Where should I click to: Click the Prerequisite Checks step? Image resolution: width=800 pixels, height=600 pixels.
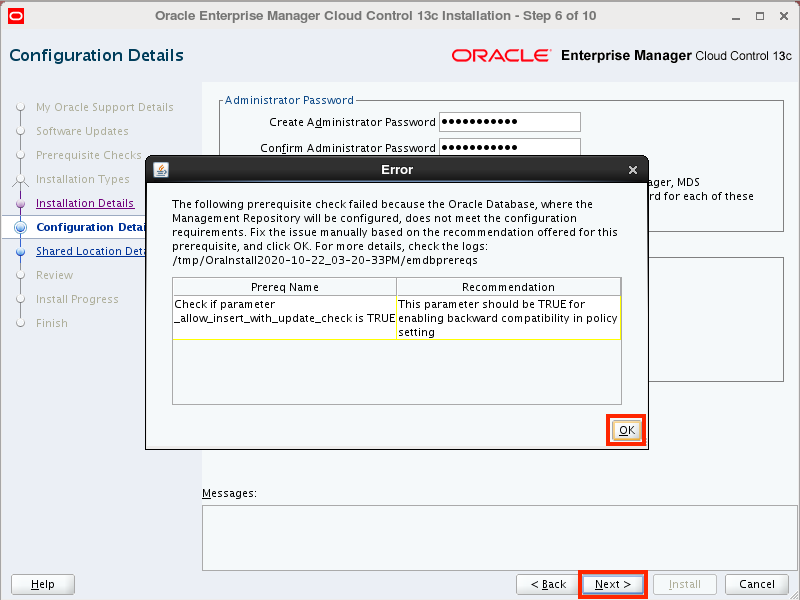[89, 155]
